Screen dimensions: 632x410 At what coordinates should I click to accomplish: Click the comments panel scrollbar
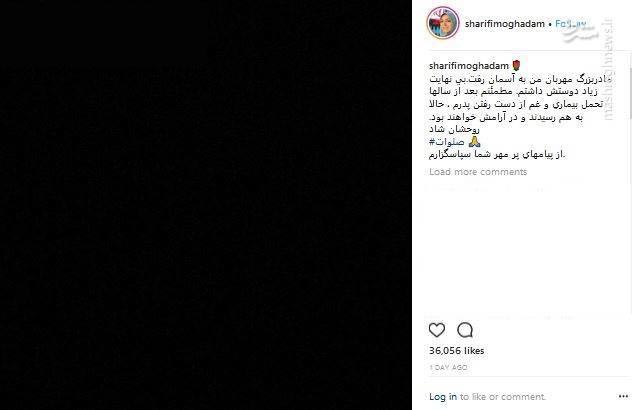630,87
